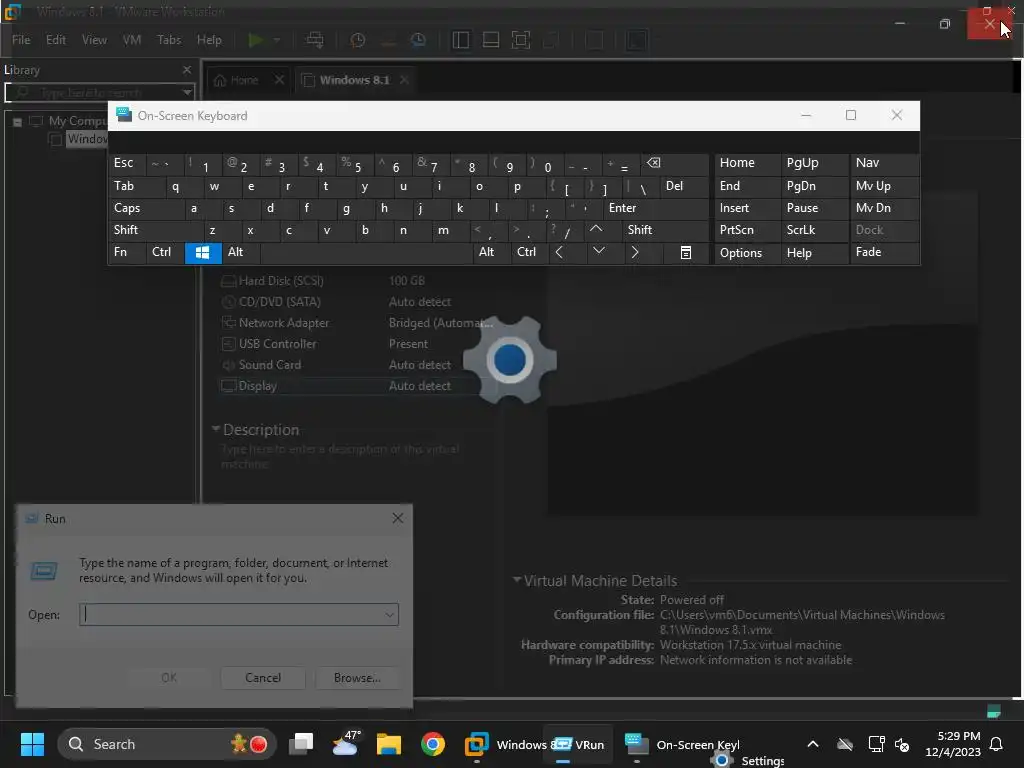Image resolution: width=1024 pixels, height=768 pixels.
Task: Click the Send Ctrl+Alt+Del toolbar icon
Action: click(x=315, y=40)
